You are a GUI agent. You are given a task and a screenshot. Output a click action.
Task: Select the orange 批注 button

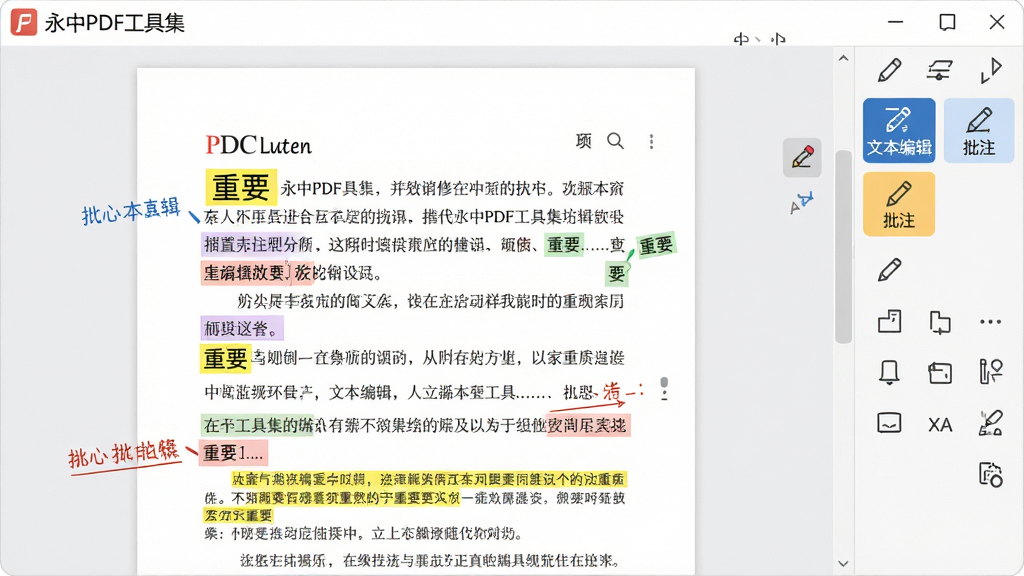click(899, 204)
